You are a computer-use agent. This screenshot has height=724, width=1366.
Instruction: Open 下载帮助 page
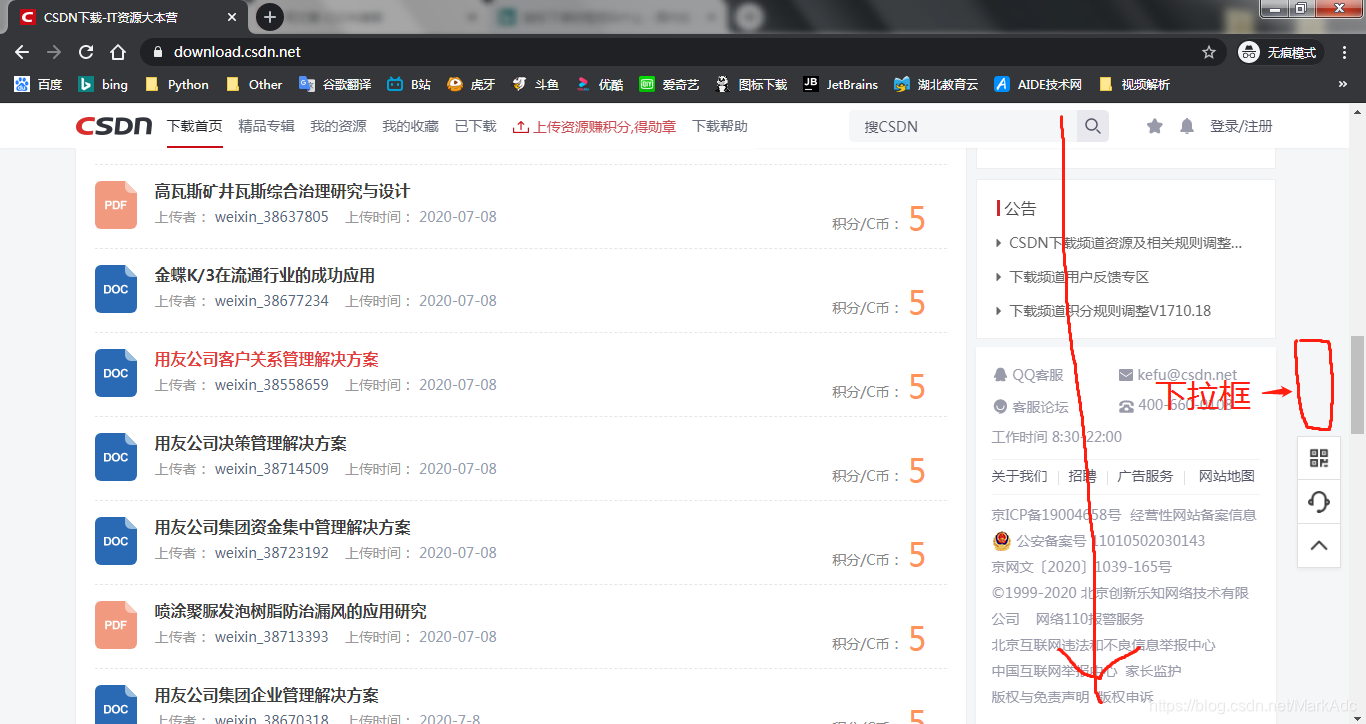(x=720, y=126)
